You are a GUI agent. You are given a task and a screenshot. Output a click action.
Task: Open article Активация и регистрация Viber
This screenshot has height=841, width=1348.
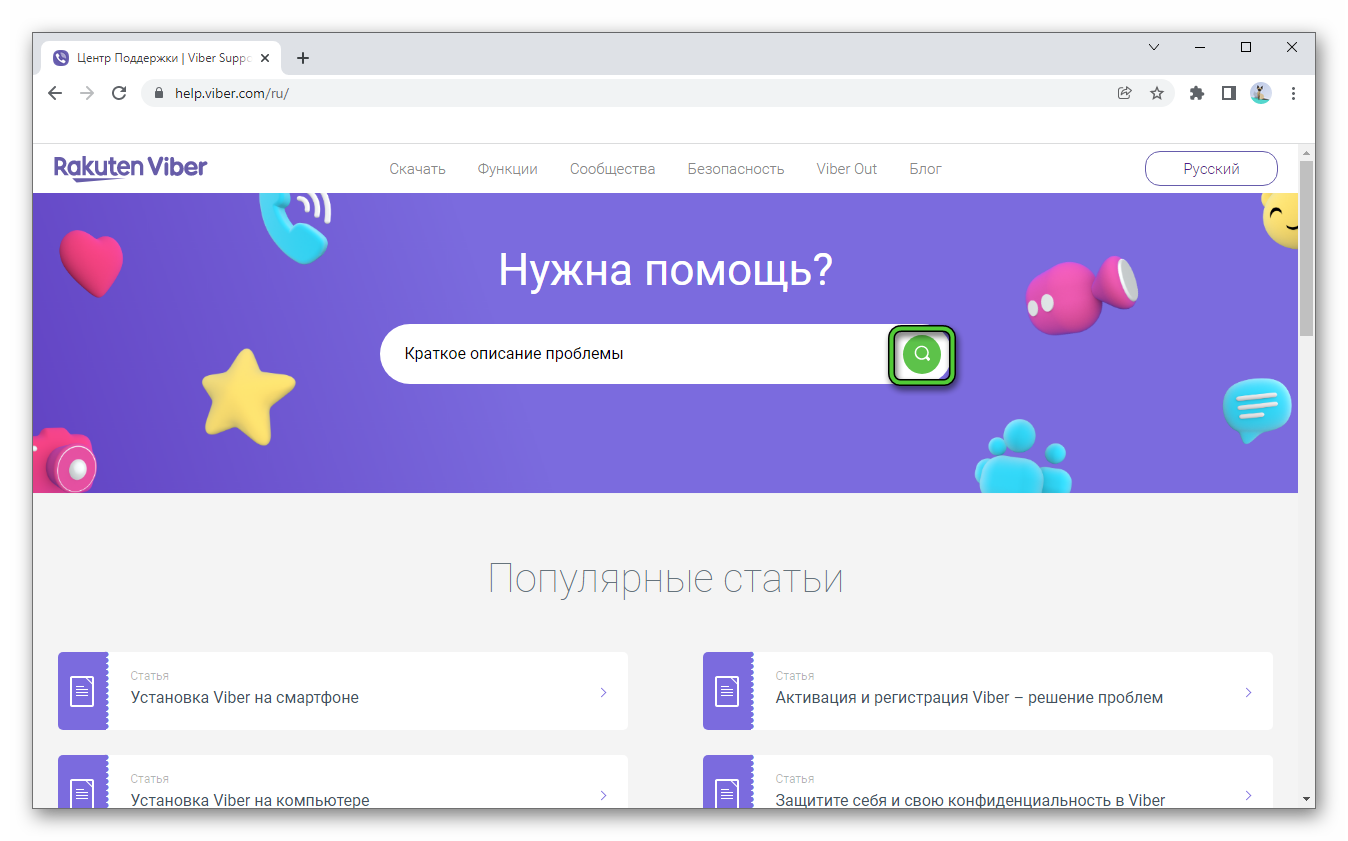(x=968, y=697)
